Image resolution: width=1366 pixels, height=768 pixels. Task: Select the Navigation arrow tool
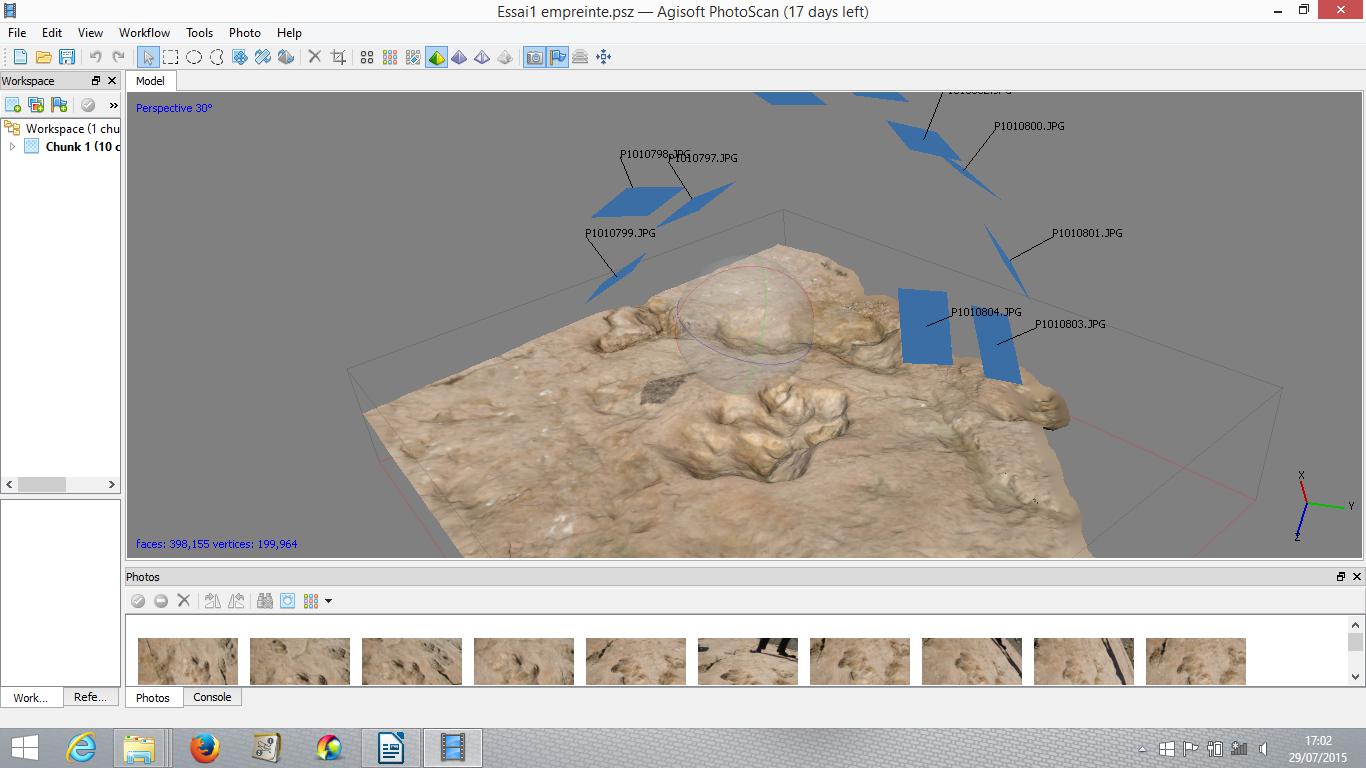coord(148,57)
